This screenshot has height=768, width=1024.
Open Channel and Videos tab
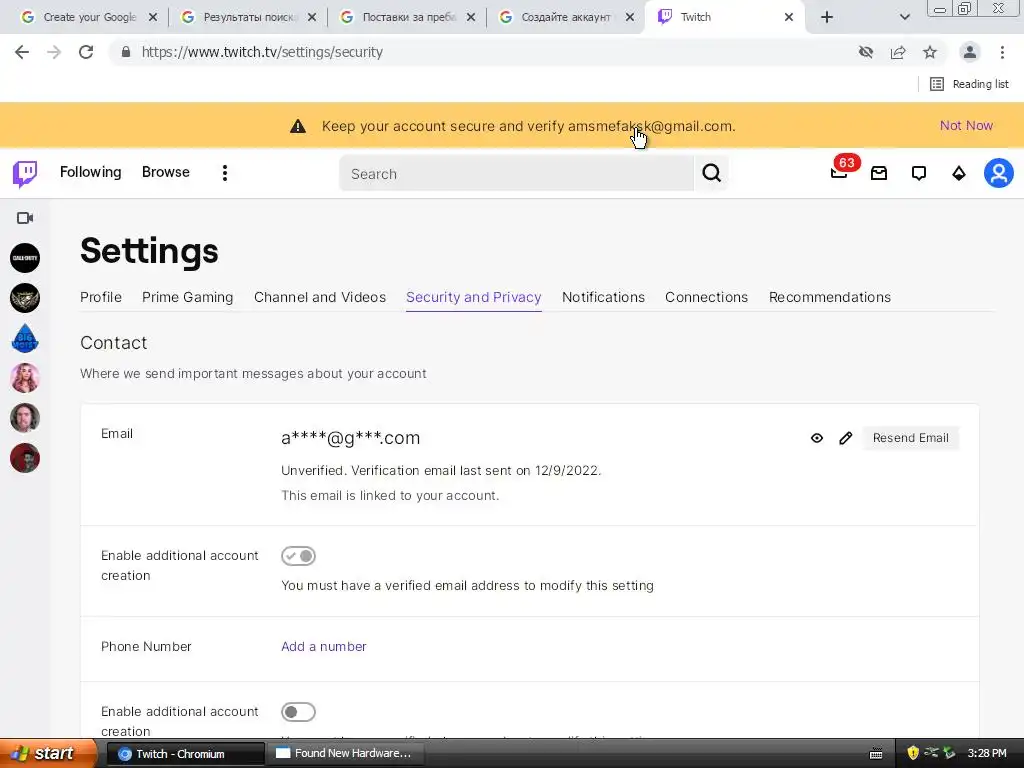click(x=320, y=297)
